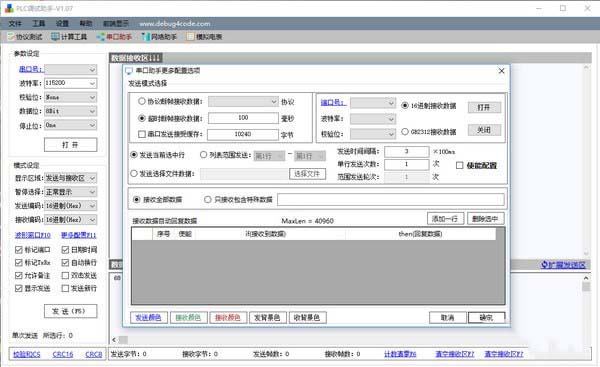This screenshot has height=367, width=600.
Task: Select 超时断帧接收数据 radio option
Action: point(142,118)
